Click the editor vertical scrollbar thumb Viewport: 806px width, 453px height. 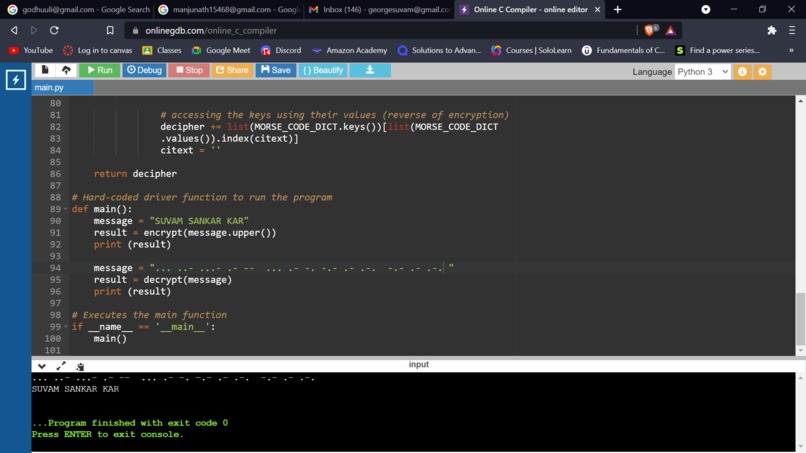[x=800, y=319]
